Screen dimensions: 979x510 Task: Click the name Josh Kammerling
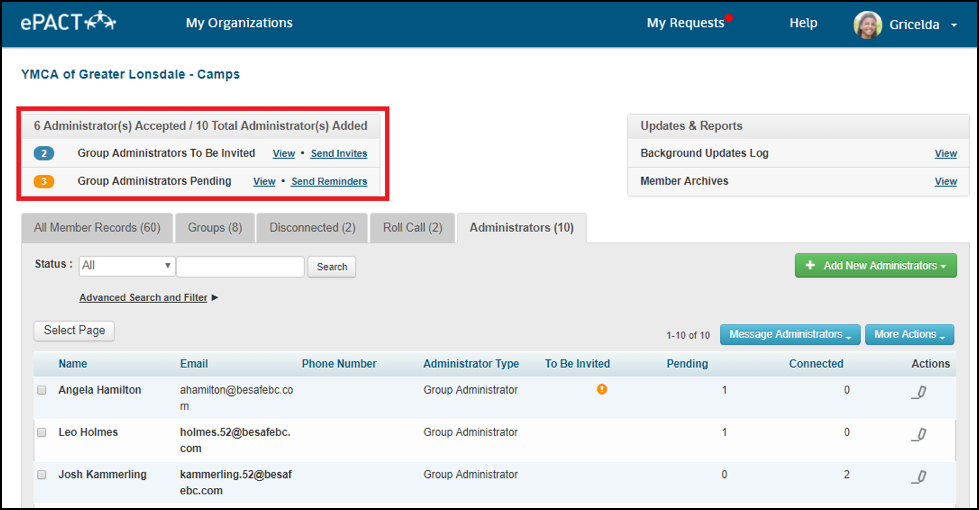[102, 475]
